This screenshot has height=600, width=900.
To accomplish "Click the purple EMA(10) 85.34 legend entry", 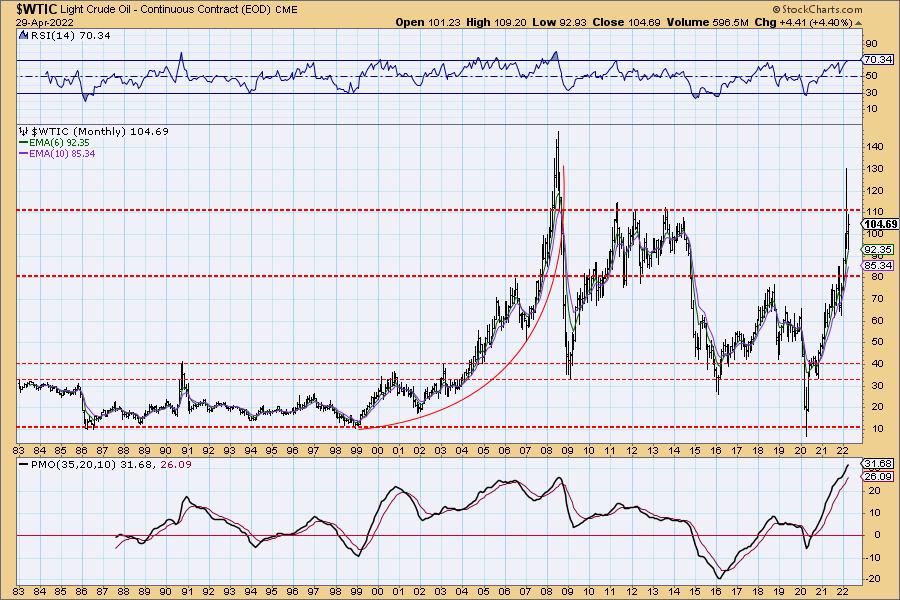I will click(57, 154).
